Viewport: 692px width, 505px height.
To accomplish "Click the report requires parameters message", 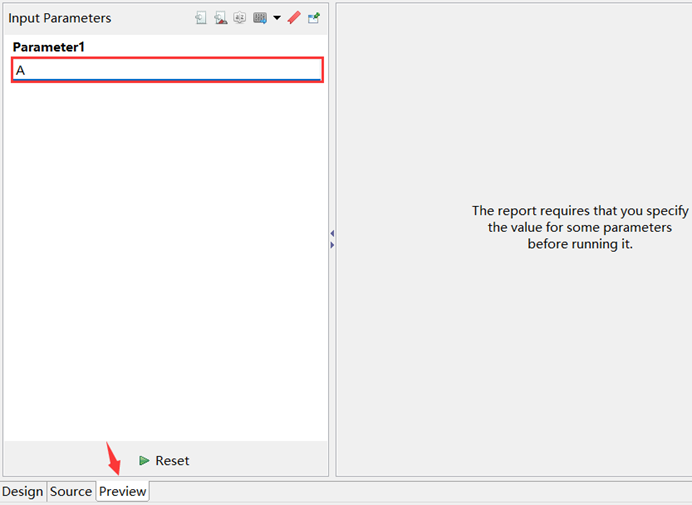I will coord(580,228).
